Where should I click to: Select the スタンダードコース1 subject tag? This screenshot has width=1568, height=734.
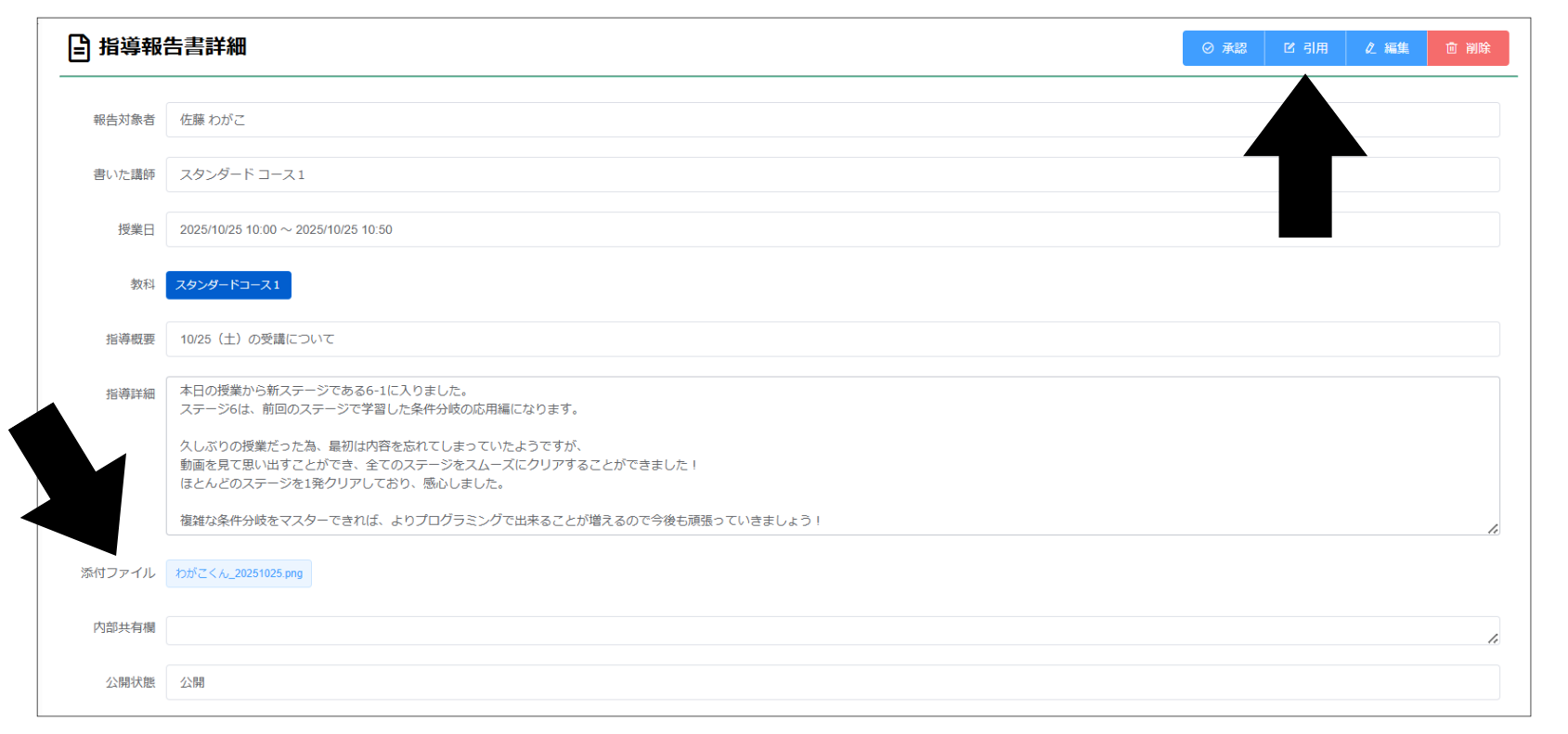coord(228,285)
